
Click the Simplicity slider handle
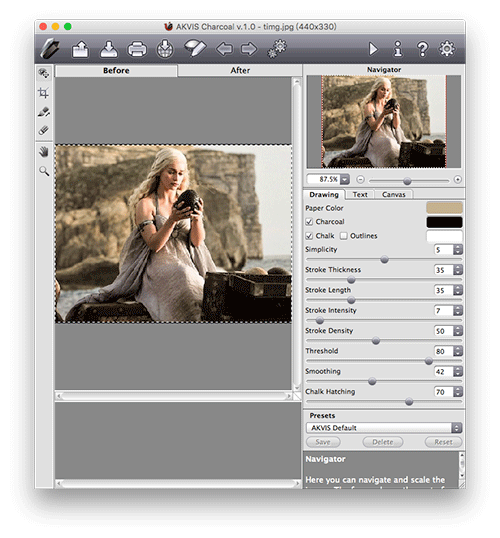point(384,259)
